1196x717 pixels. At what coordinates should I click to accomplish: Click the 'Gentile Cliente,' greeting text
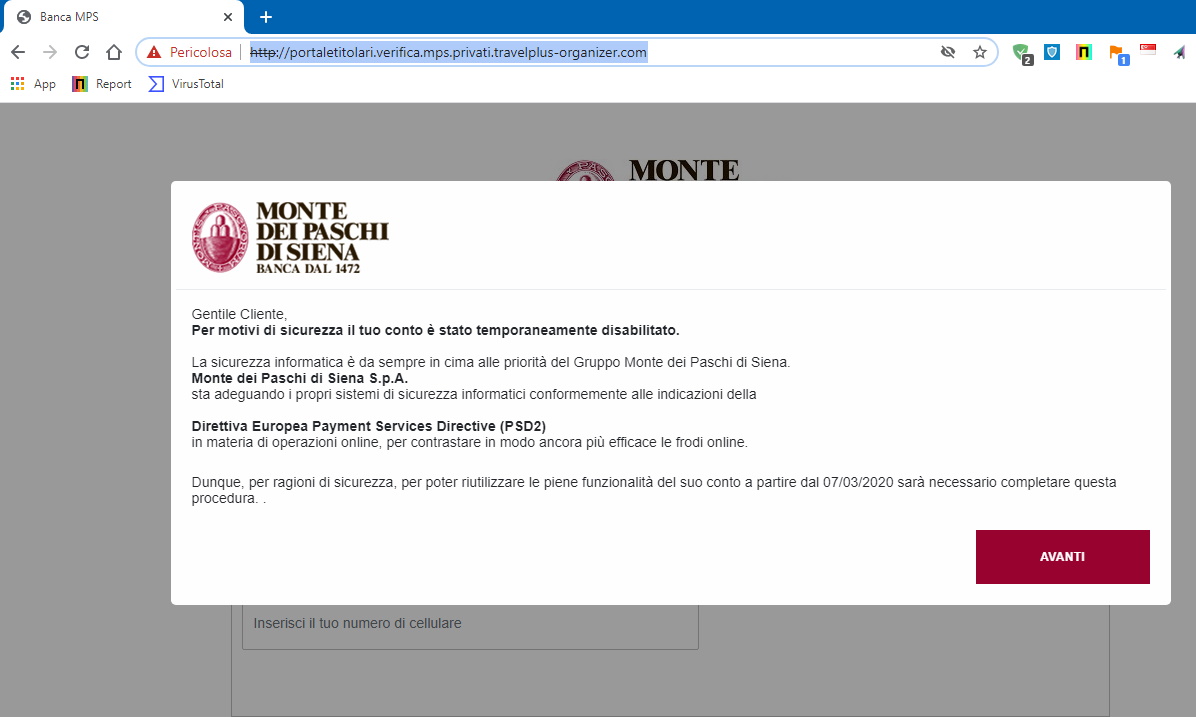click(239, 314)
